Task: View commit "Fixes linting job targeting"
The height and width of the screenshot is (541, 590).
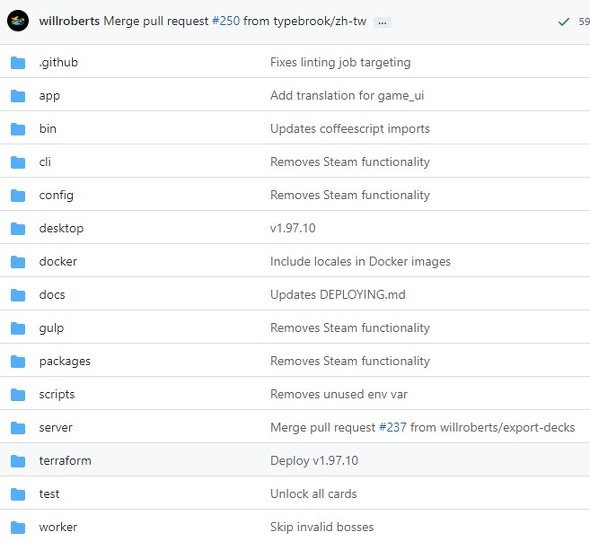Action: pyautogui.click(x=340, y=62)
